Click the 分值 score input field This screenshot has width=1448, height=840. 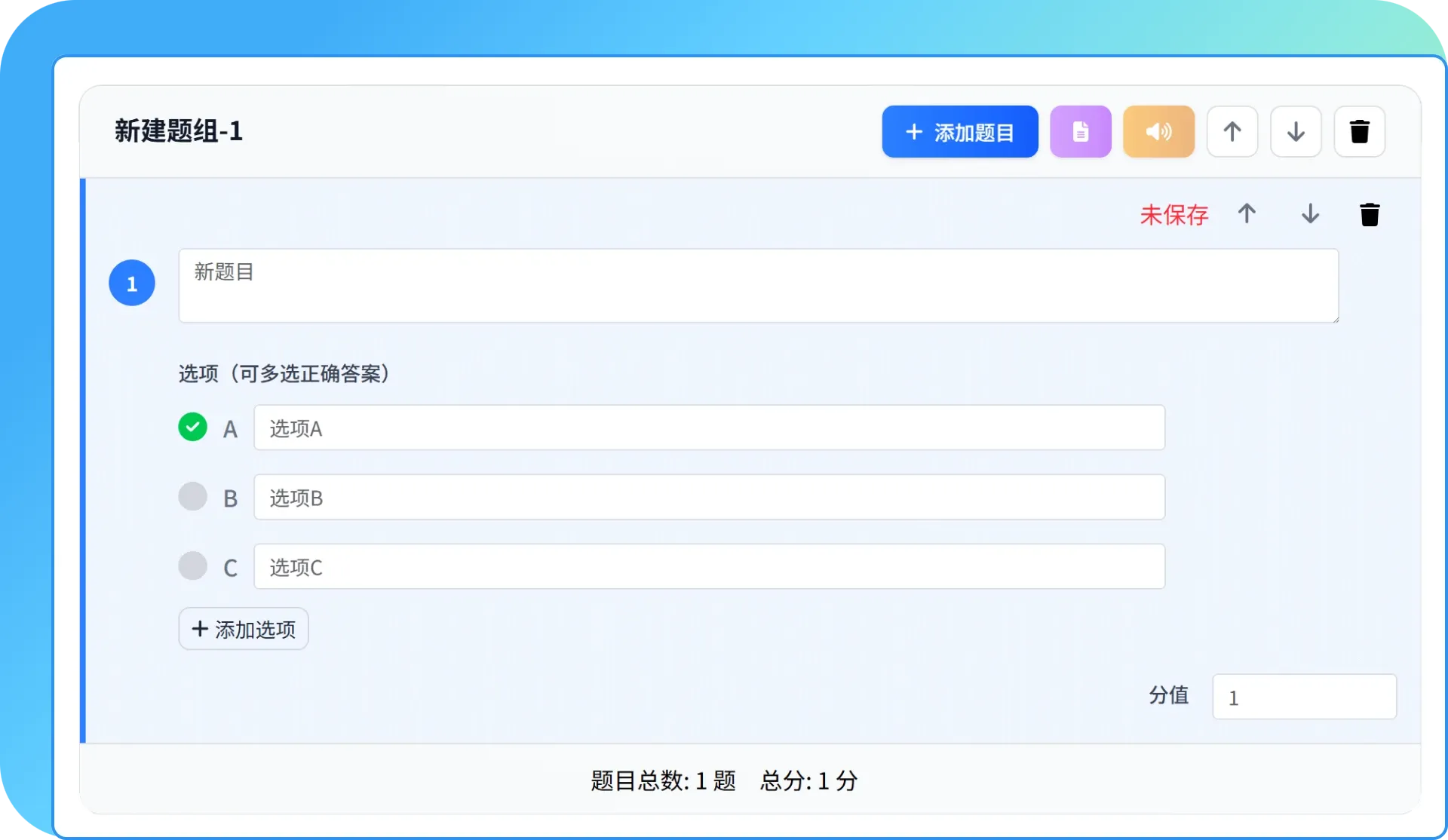(1305, 697)
